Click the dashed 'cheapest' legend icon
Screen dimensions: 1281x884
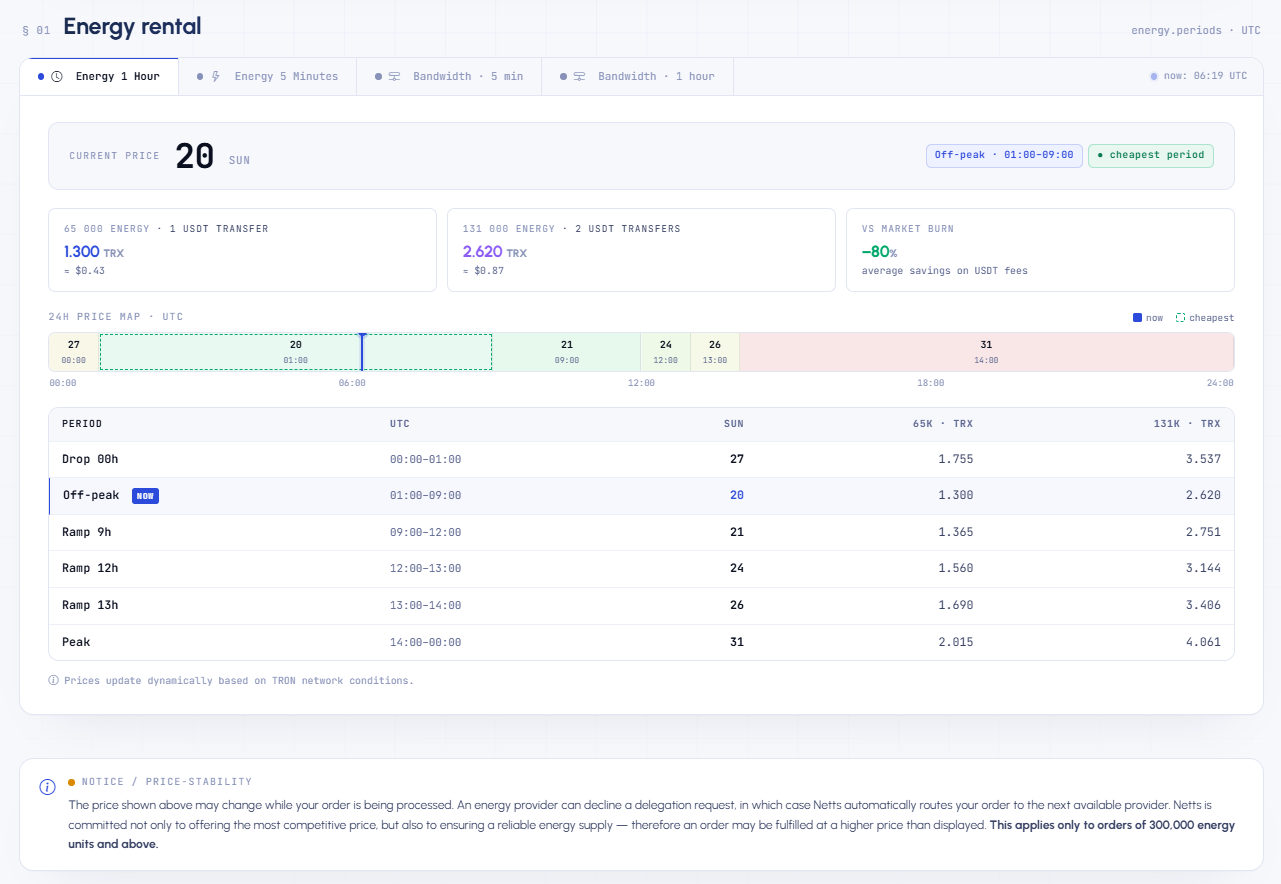pyautogui.click(x=1180, y=318)
